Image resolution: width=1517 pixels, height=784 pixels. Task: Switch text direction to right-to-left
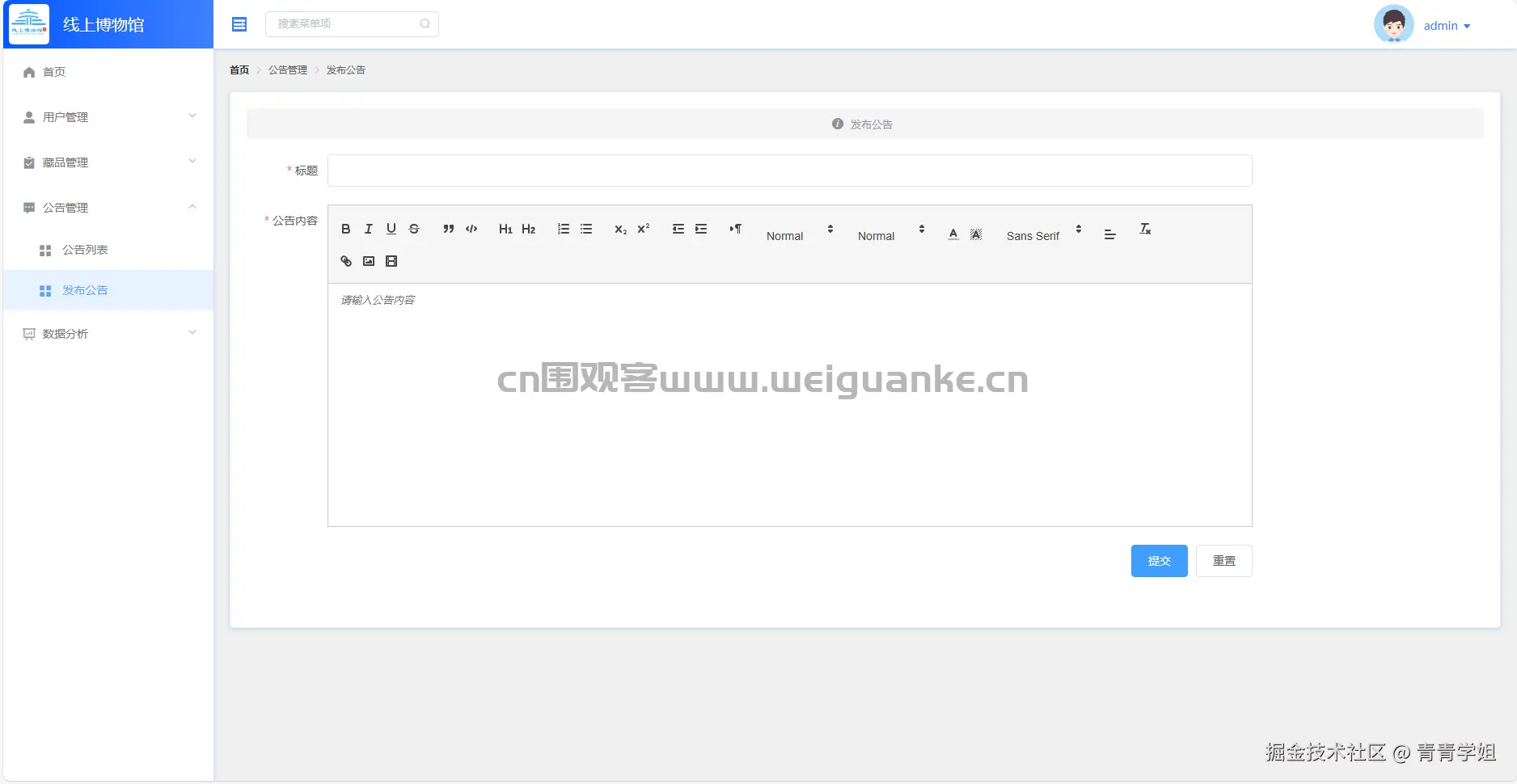[x=735, y=229]
